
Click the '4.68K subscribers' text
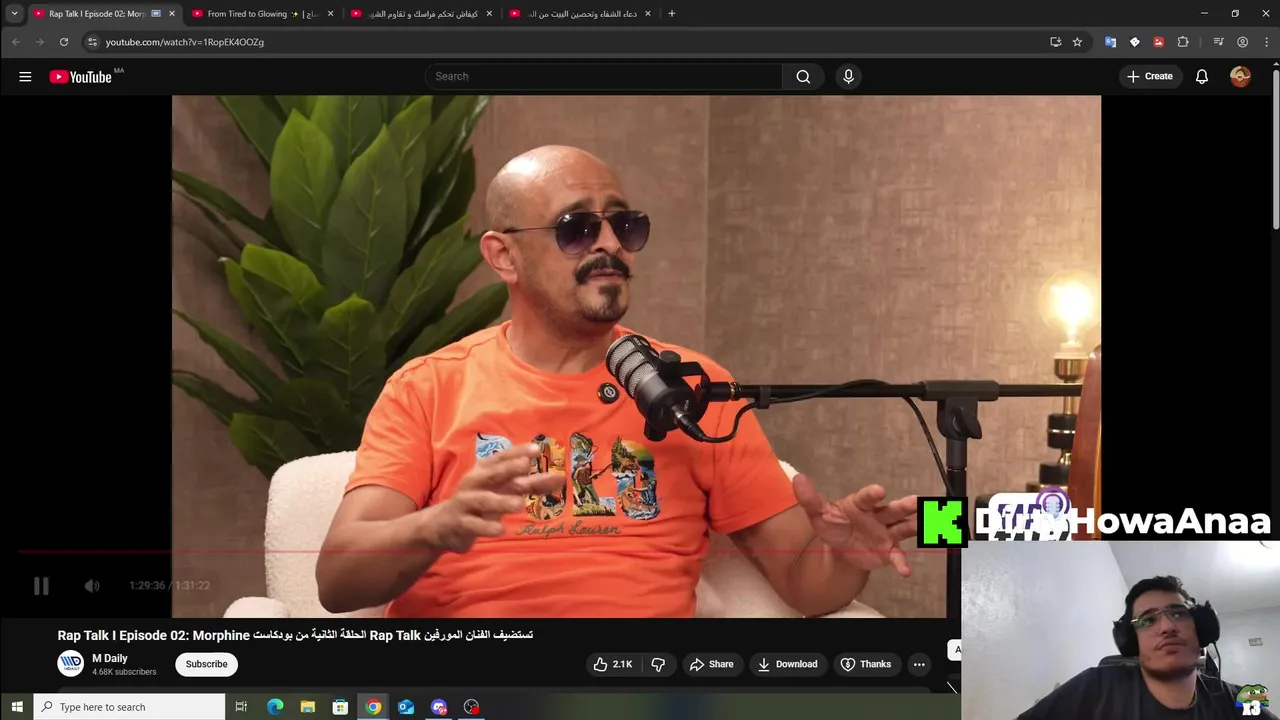coord(124,672)
